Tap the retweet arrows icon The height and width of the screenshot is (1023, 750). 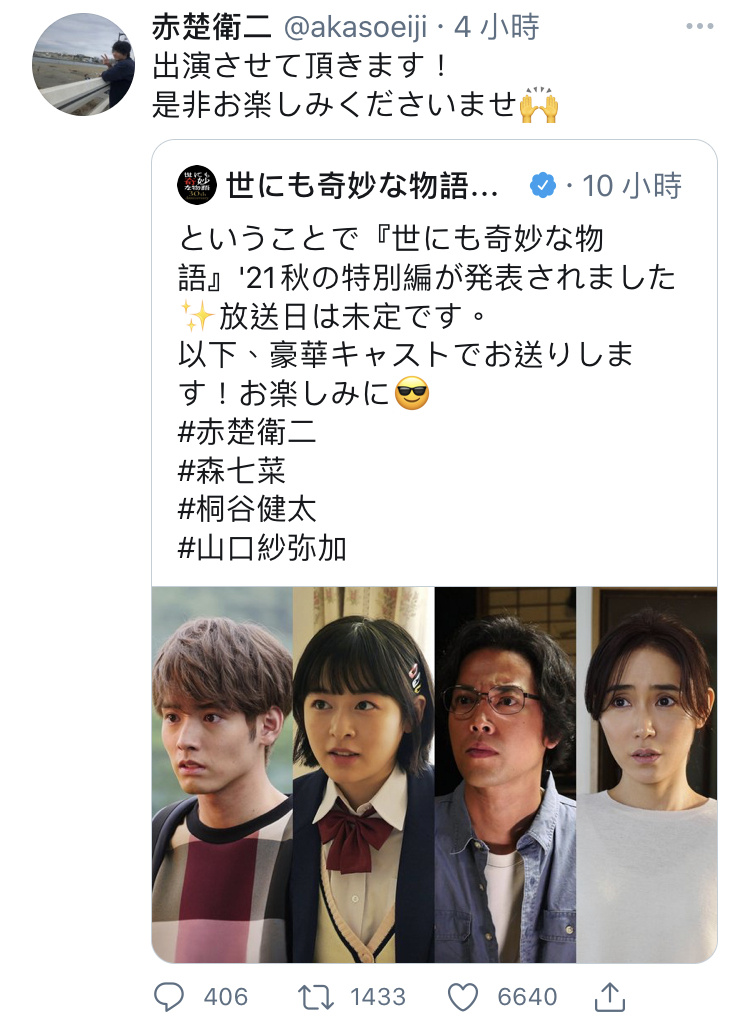click(316, 997)
